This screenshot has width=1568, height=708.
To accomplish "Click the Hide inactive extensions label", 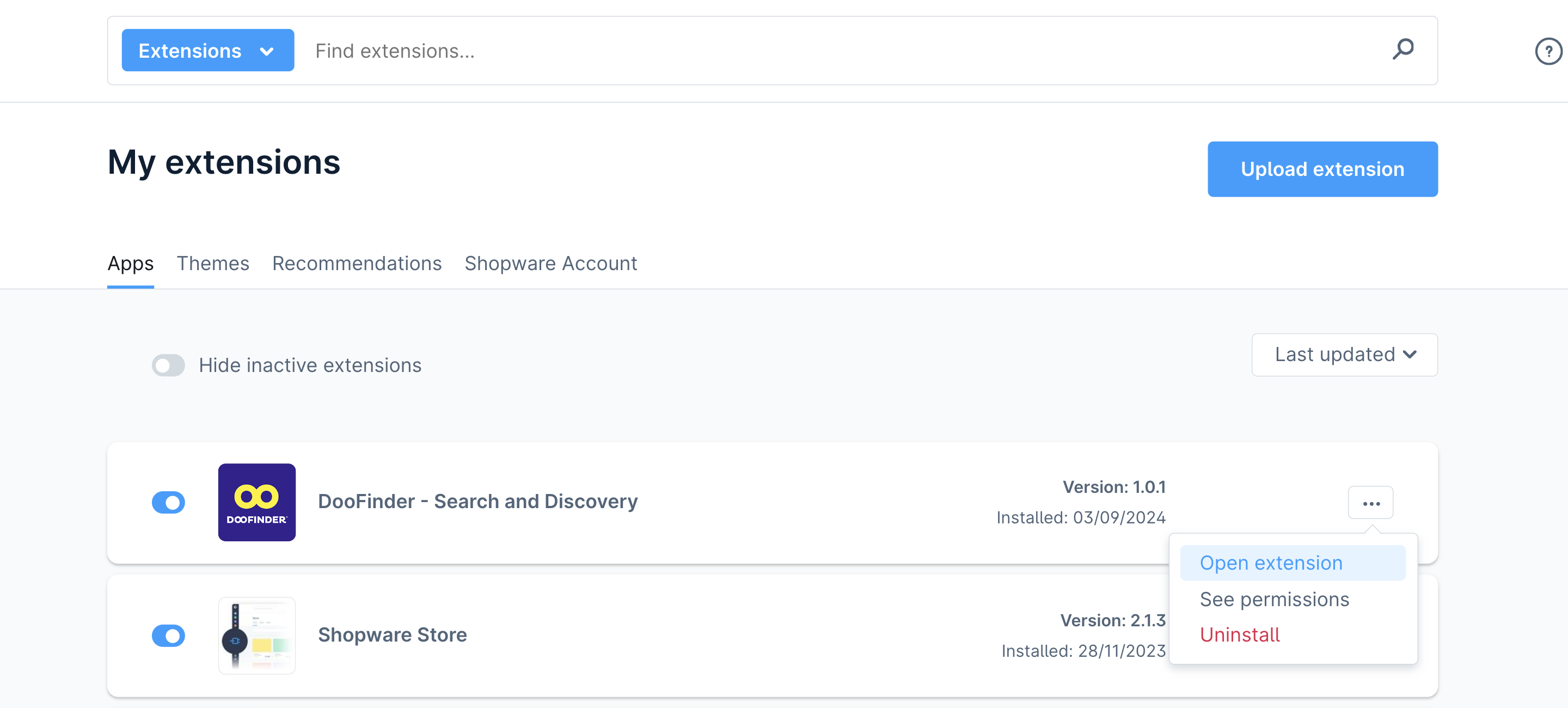I will point(310,365).
